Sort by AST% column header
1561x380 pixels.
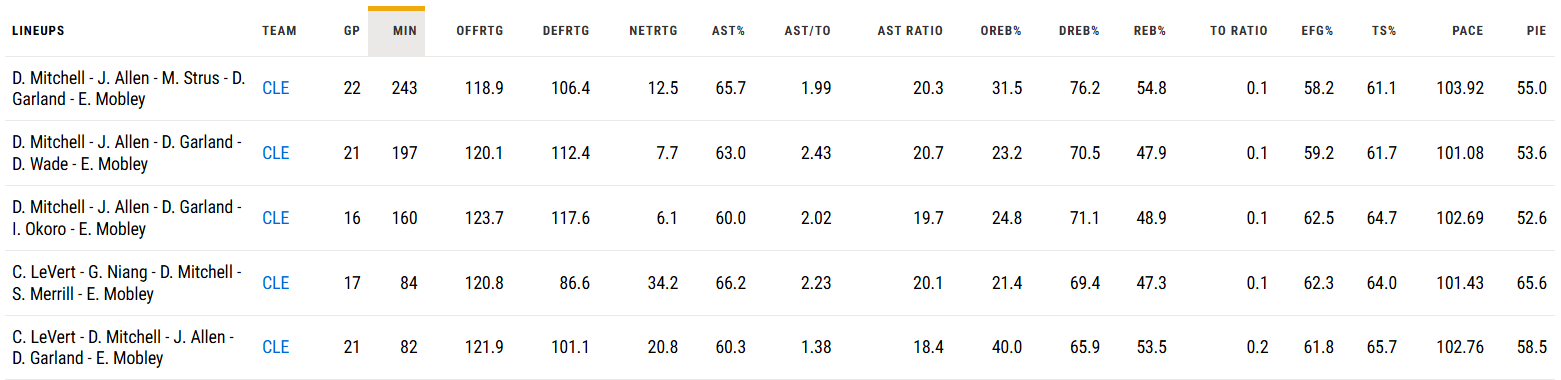coord(728,31)
